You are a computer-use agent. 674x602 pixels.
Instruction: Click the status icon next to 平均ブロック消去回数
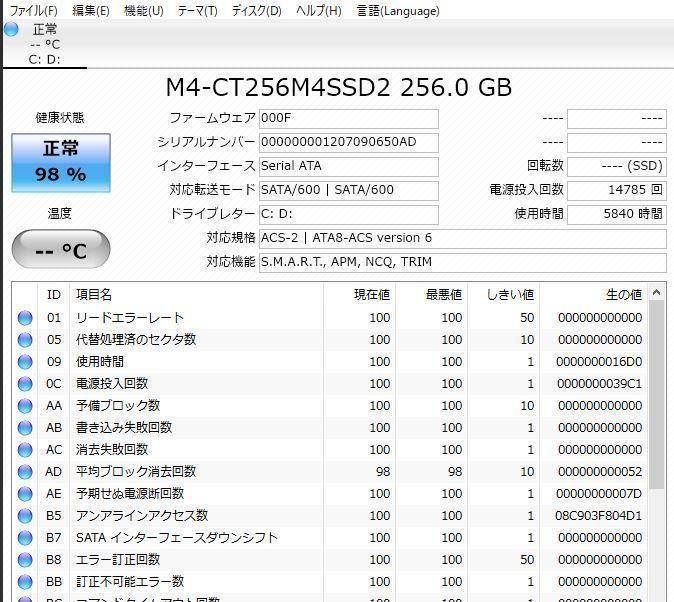click(25, 472)
